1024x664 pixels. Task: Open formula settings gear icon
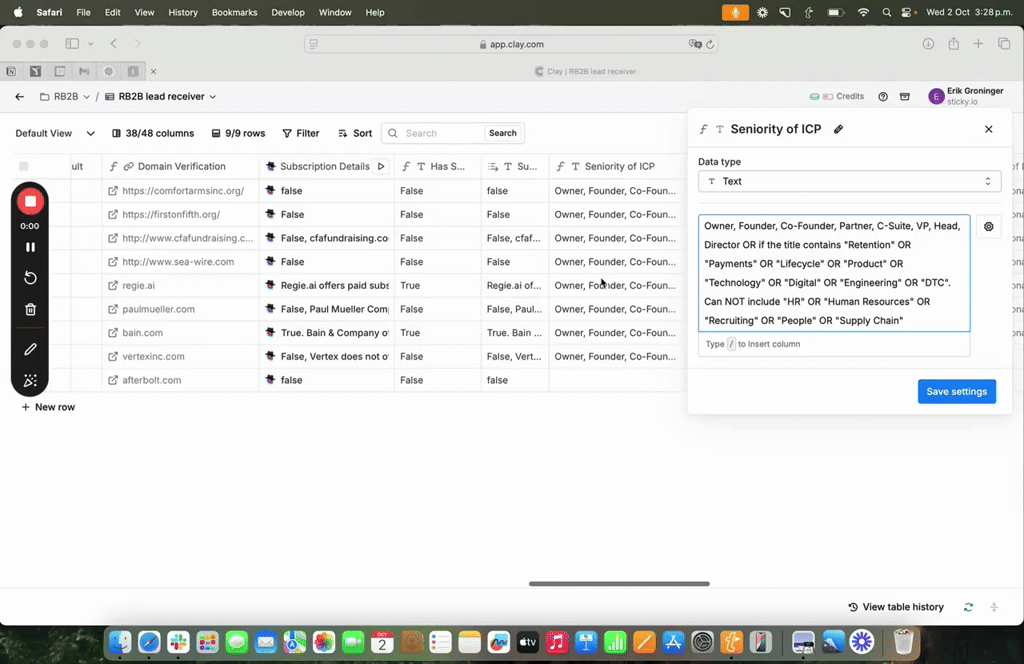point(988,227)
